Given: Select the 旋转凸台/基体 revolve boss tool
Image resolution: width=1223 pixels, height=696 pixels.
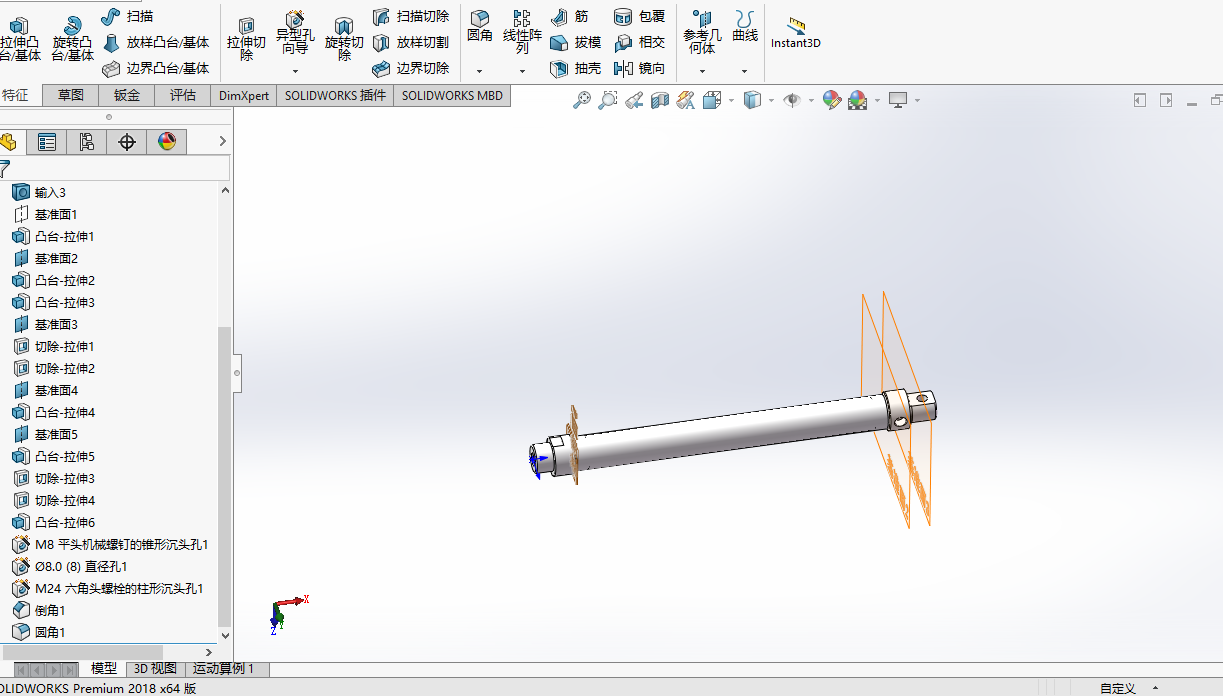Looking at the screenshot, I should pos(71,38).
